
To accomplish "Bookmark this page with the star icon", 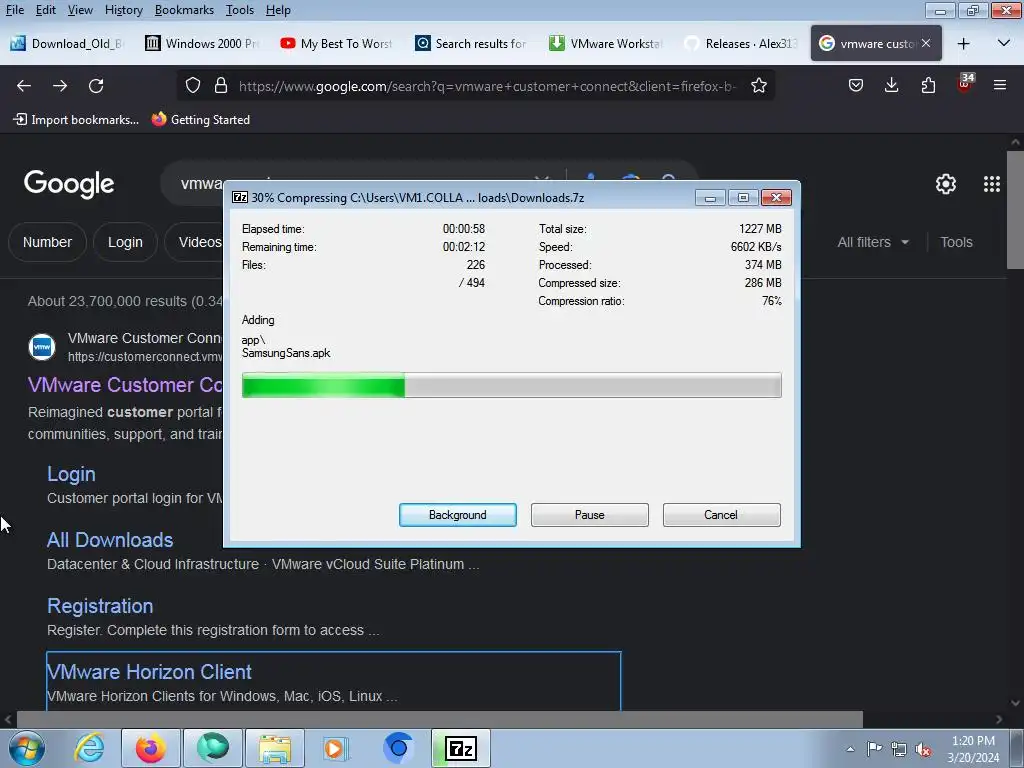I will [x=759, y=86].
